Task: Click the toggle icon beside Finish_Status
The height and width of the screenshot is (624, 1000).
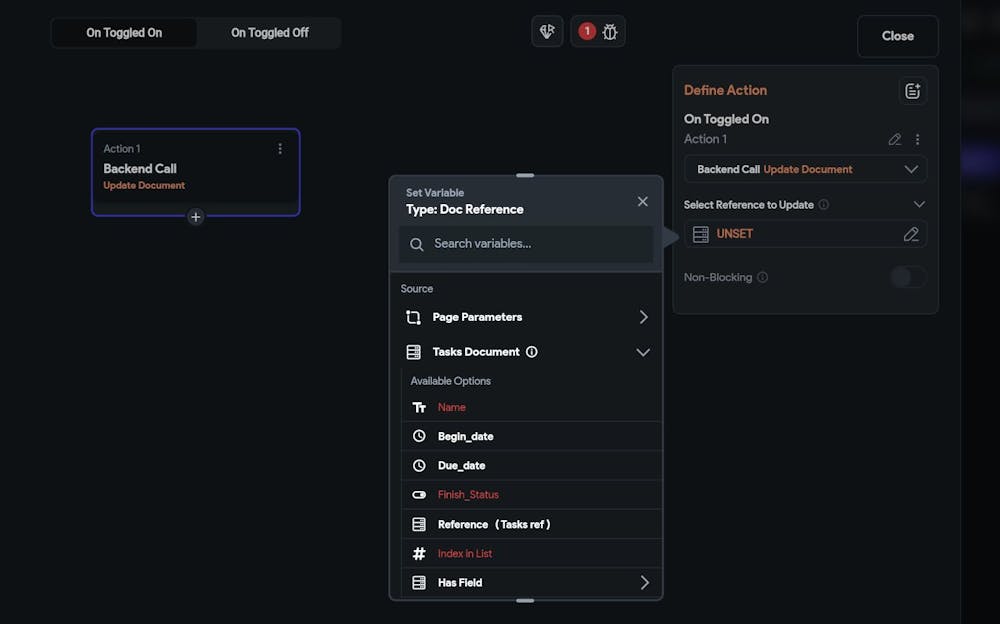Action: [419, 494]
